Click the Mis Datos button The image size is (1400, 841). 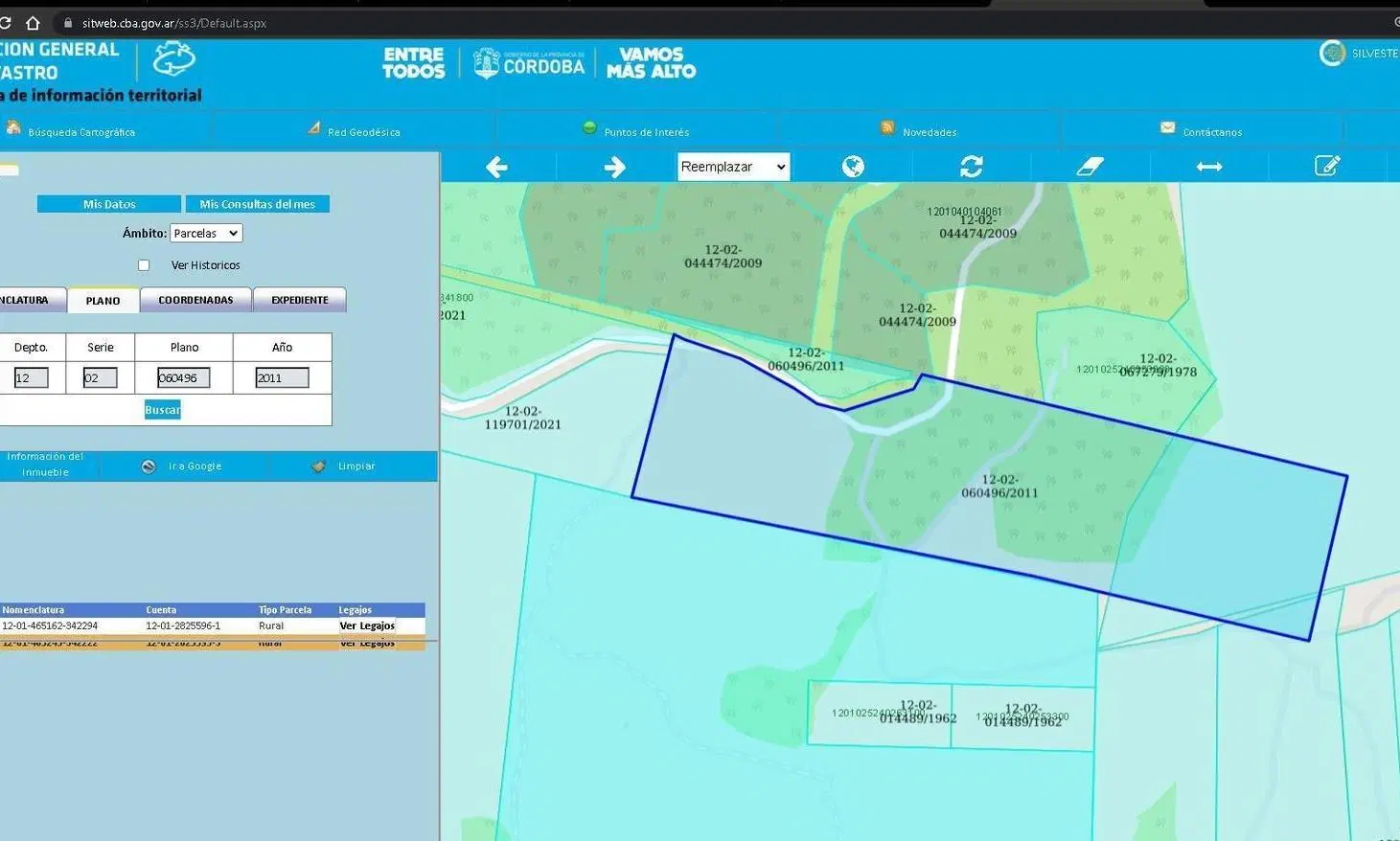pos(109,204)
